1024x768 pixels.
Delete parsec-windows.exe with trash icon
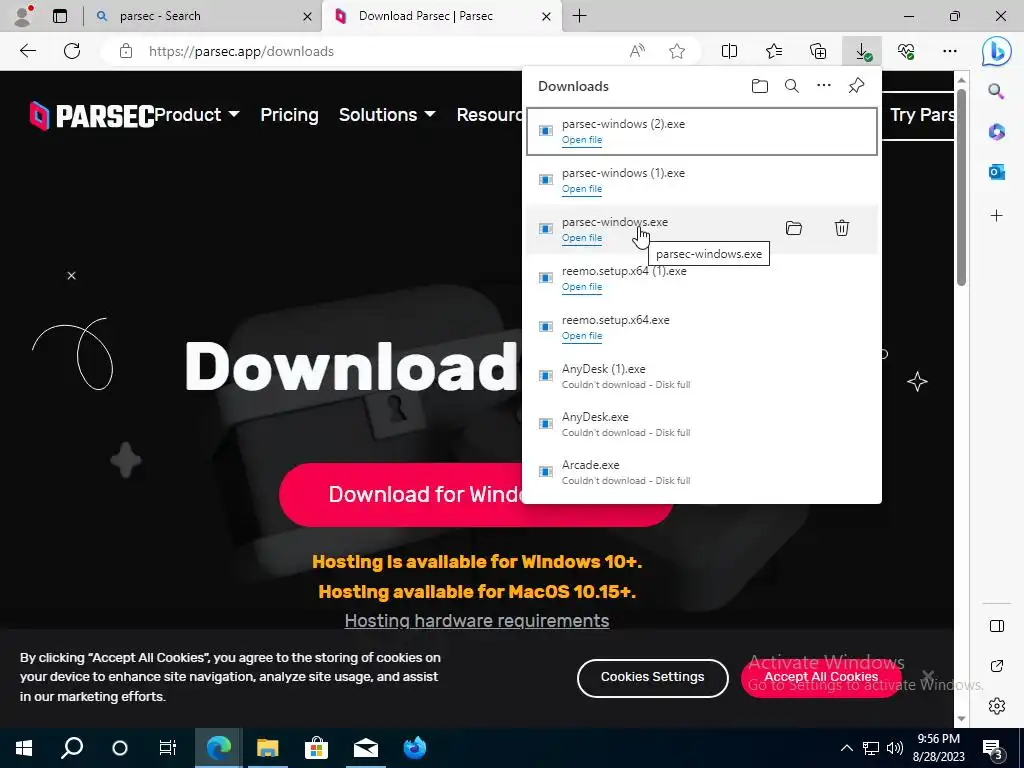click(x=842, y=228)
